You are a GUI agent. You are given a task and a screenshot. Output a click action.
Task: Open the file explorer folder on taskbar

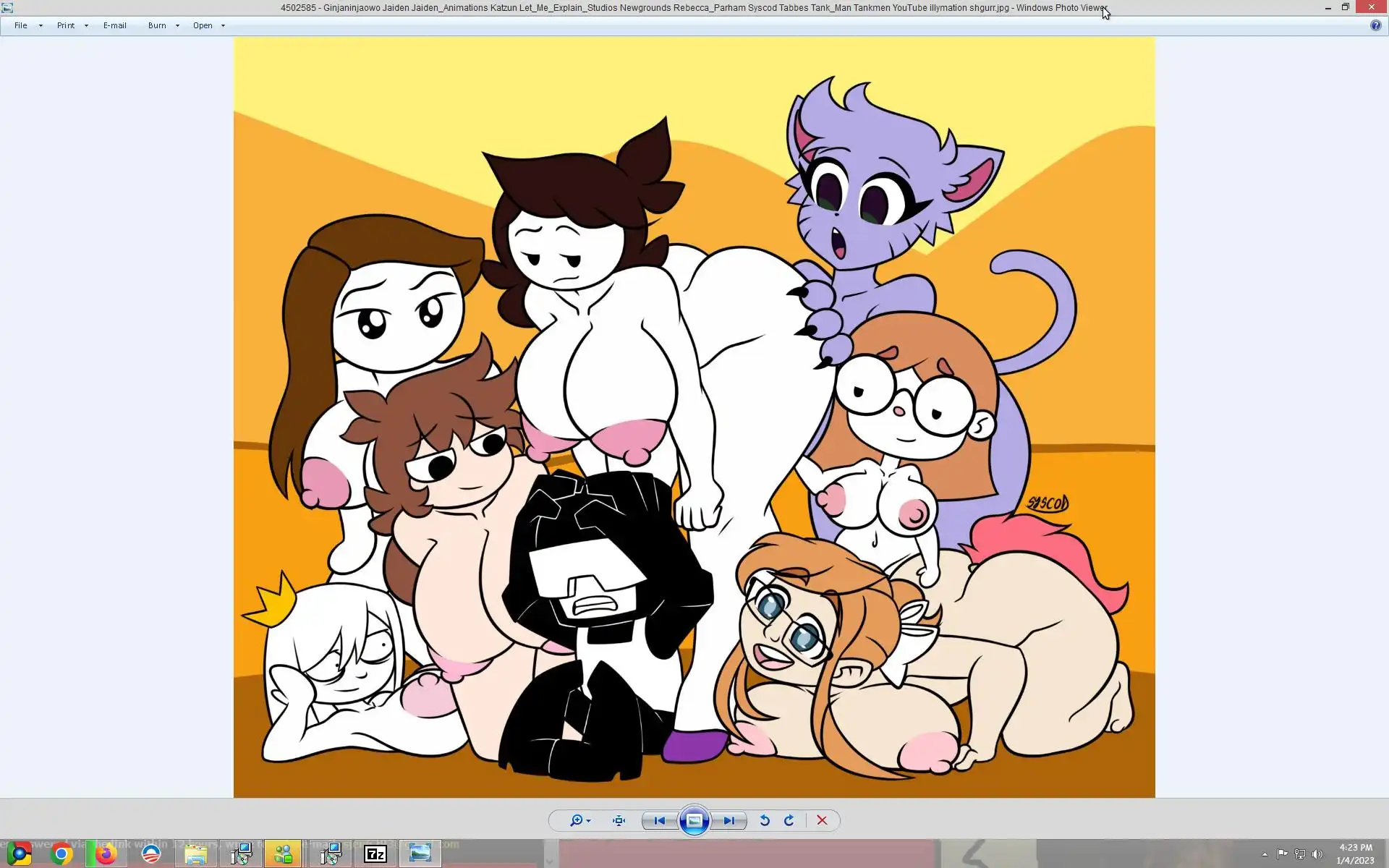click(195, 854)
